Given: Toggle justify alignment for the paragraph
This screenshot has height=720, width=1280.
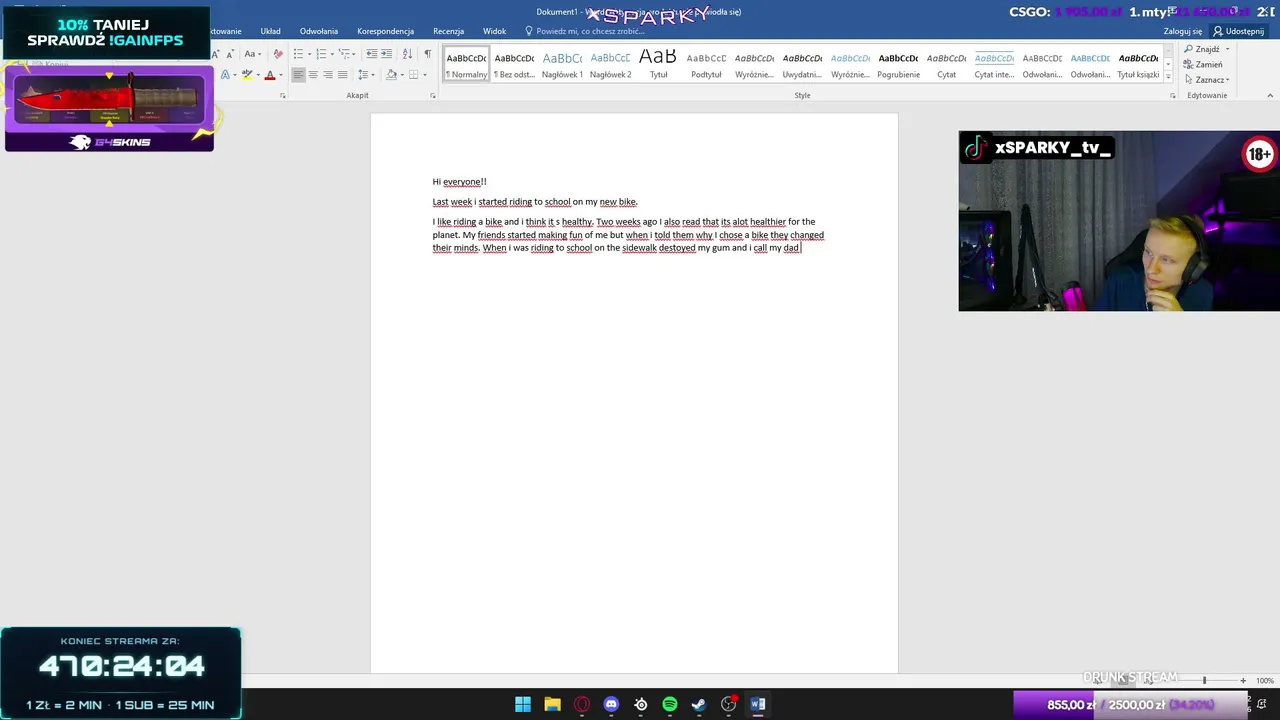Looking at the screenshot, I should [x=343, y=75].
